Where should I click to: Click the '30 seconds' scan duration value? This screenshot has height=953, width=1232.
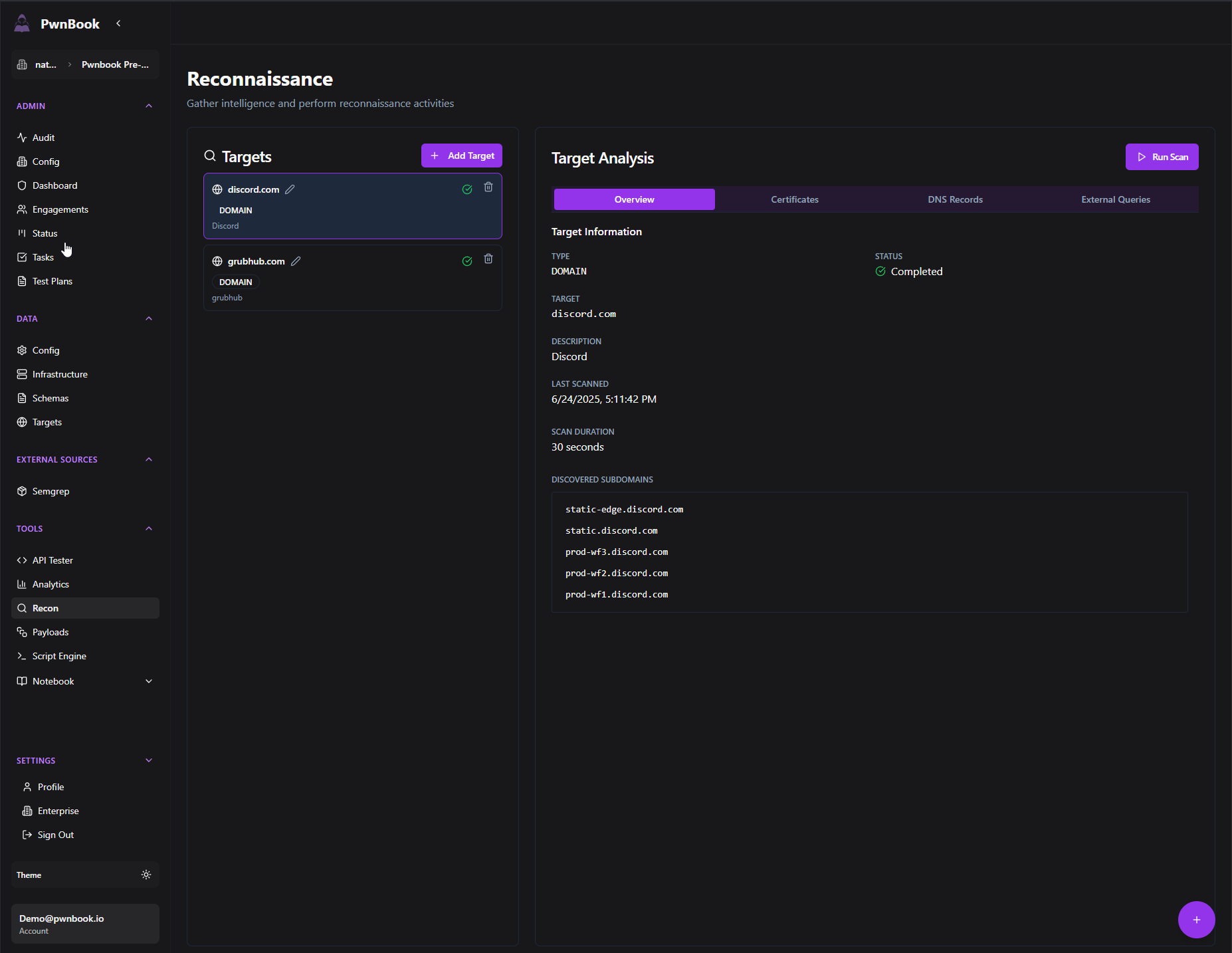point(577,447)
